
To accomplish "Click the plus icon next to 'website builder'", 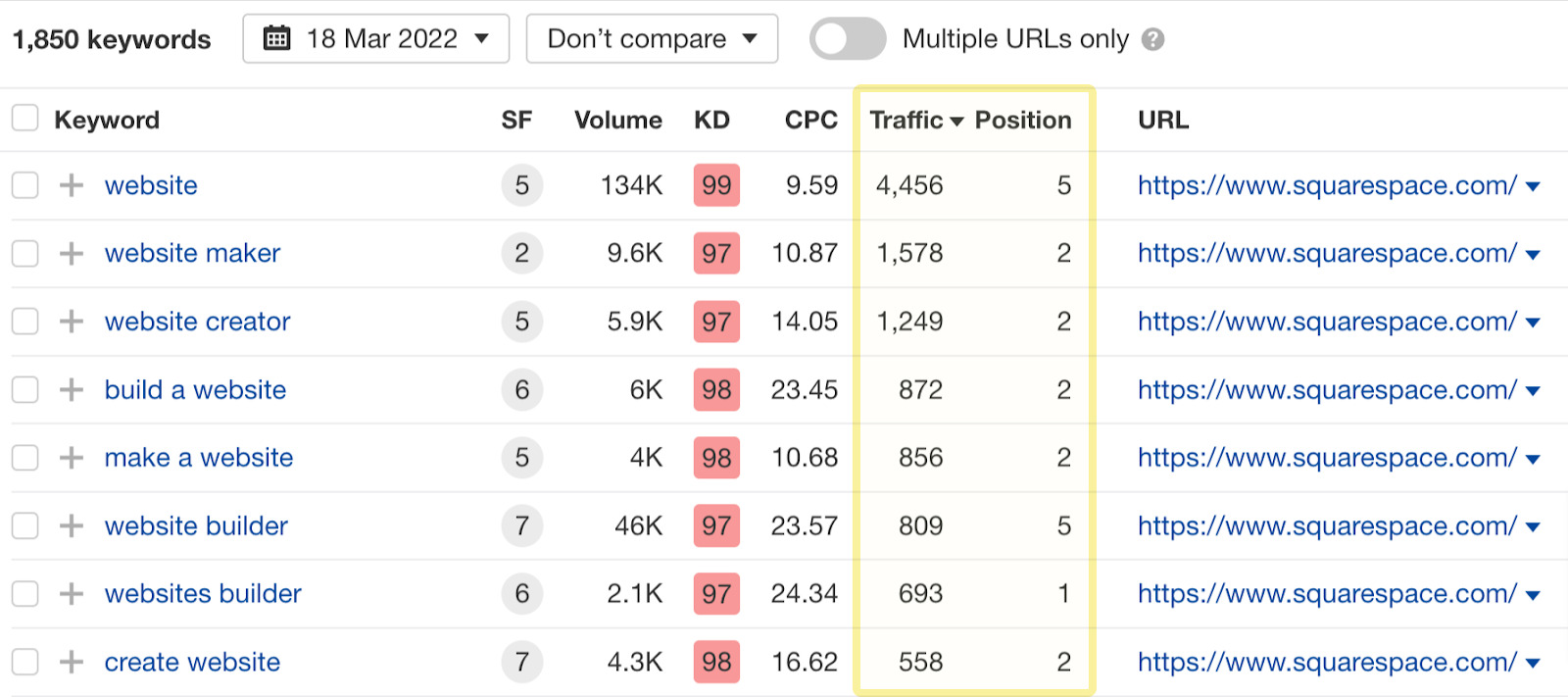I will coord(71,526).
